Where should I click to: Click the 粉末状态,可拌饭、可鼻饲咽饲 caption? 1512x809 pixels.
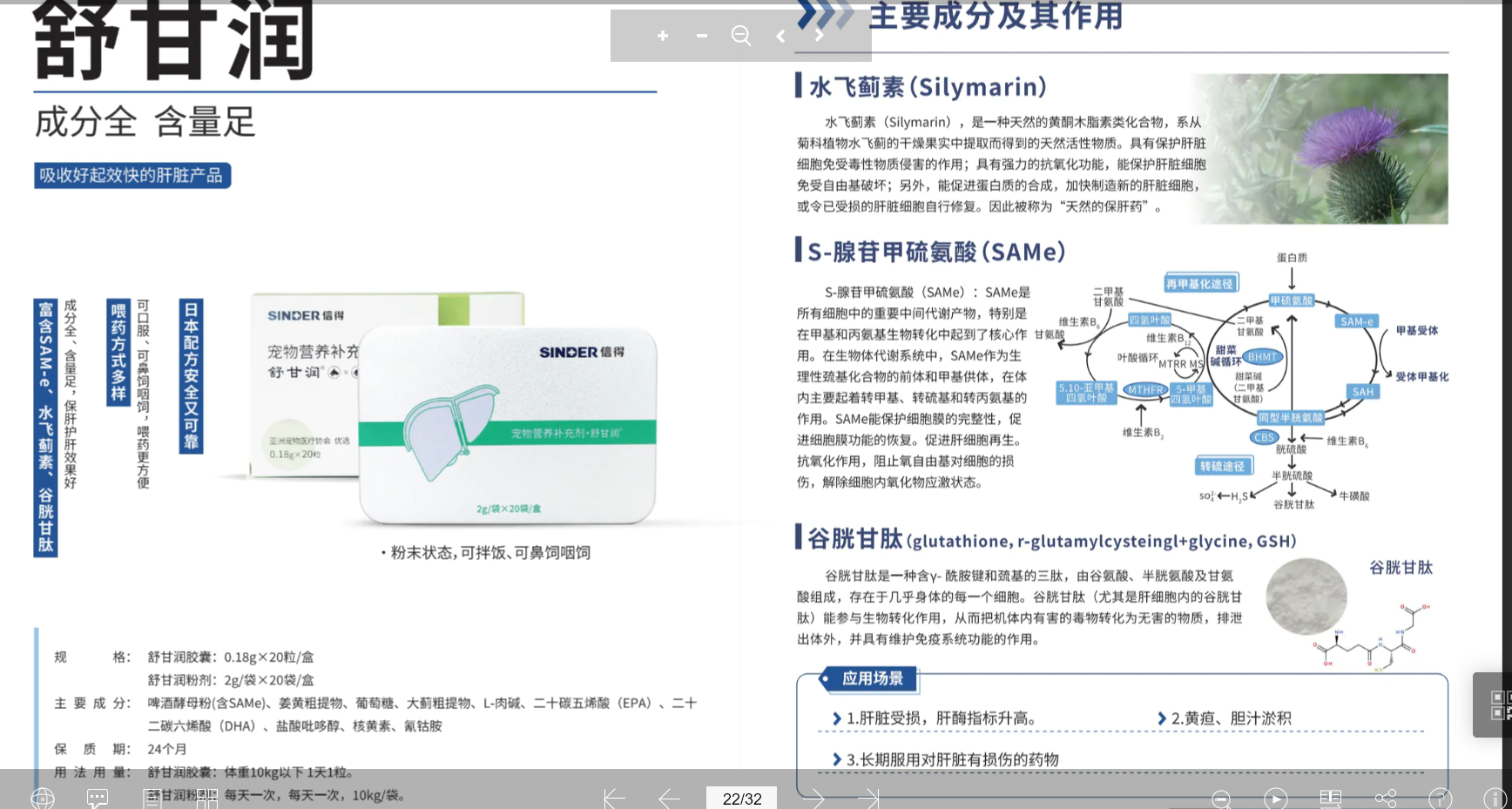pos(485,553)
